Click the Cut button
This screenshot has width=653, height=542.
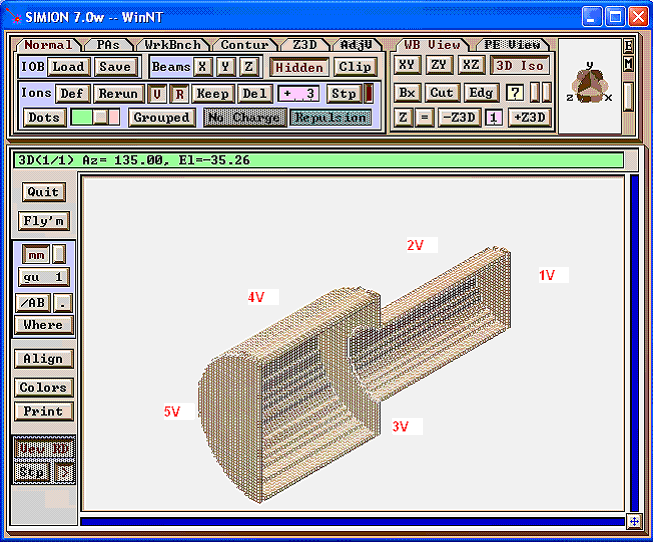[x=442, y=92]
